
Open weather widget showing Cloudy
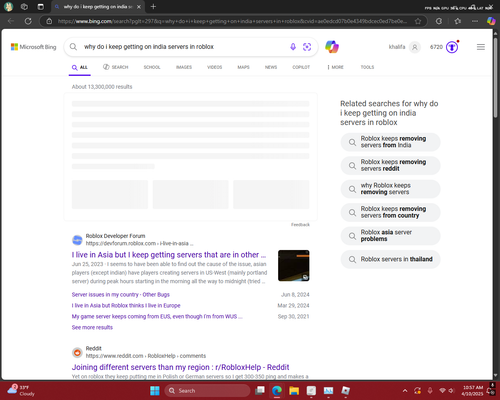(20, 390)
